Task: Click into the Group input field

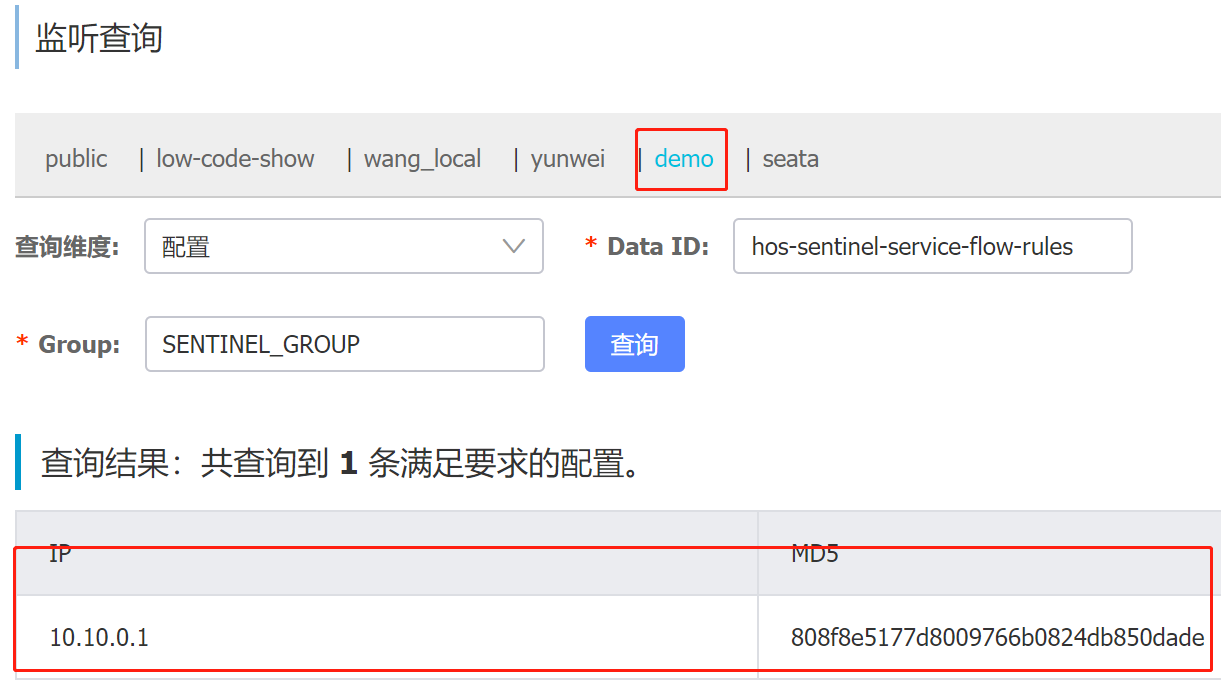Action: [344, 344]
